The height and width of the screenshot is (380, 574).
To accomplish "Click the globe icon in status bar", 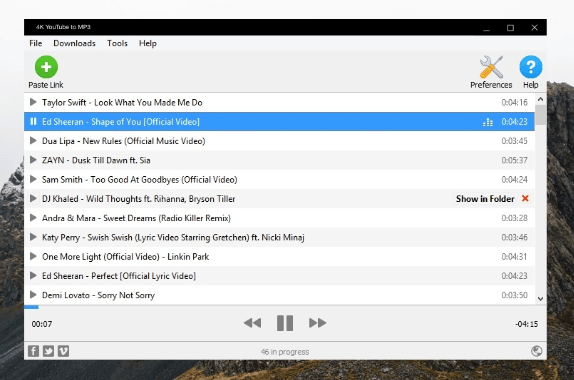I will pyautogui.click(x=537, y=351).
